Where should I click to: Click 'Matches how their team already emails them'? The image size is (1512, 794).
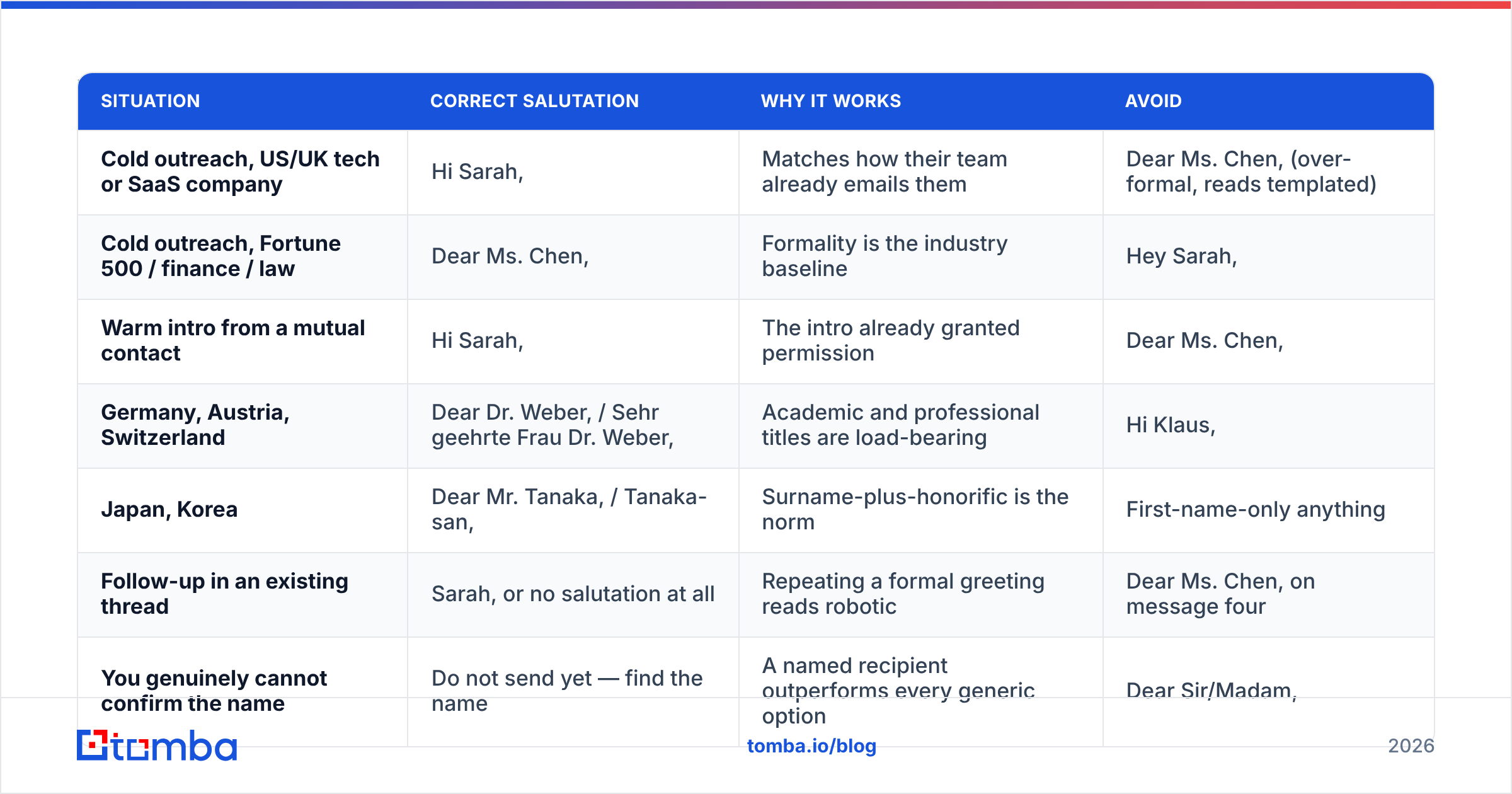[885, 171]
